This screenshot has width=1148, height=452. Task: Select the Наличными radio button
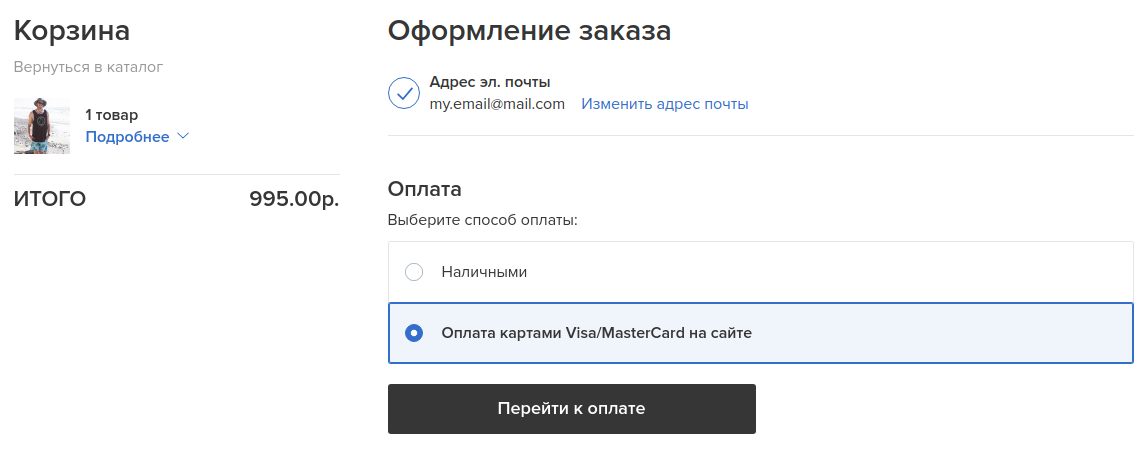click(x=414, y=272)
